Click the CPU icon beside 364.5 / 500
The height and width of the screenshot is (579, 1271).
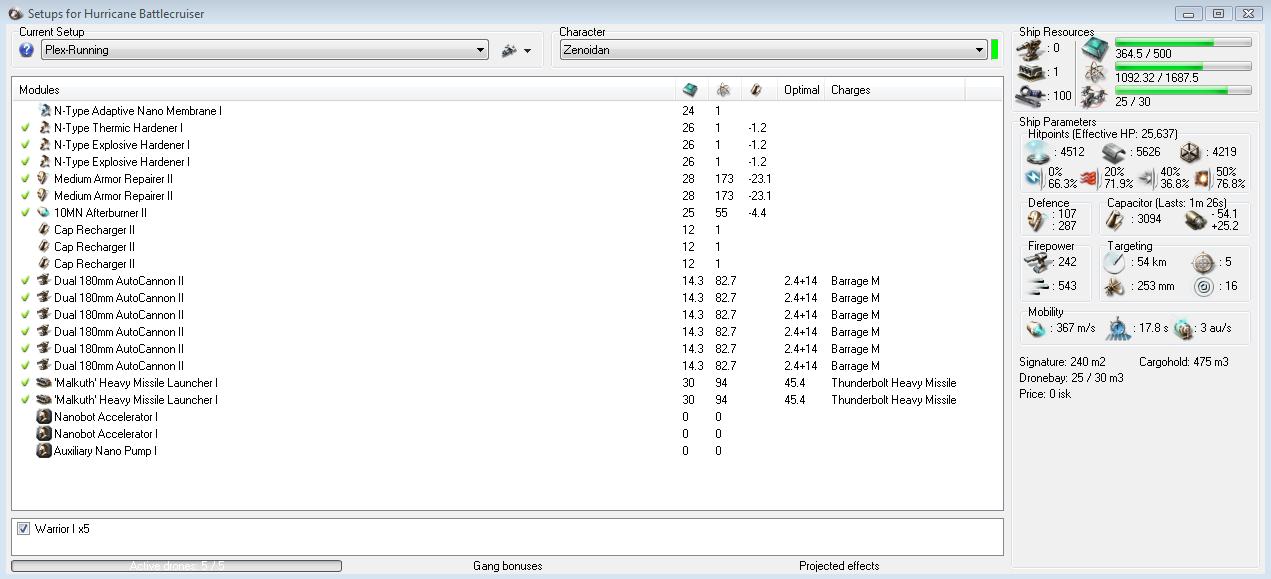tap(1095, 48)
